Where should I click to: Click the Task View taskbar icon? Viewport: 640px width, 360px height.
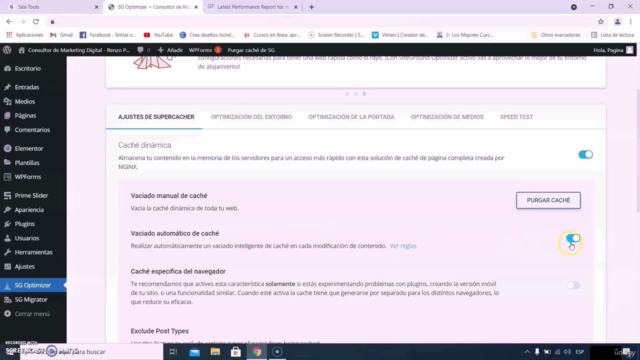pos(173,351)
